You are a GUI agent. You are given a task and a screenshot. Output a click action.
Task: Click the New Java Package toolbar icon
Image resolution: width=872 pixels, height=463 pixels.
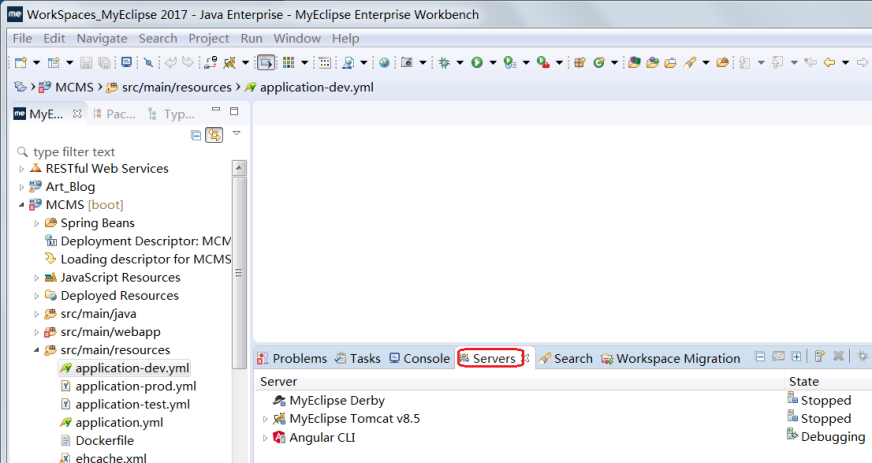point(579,63)
